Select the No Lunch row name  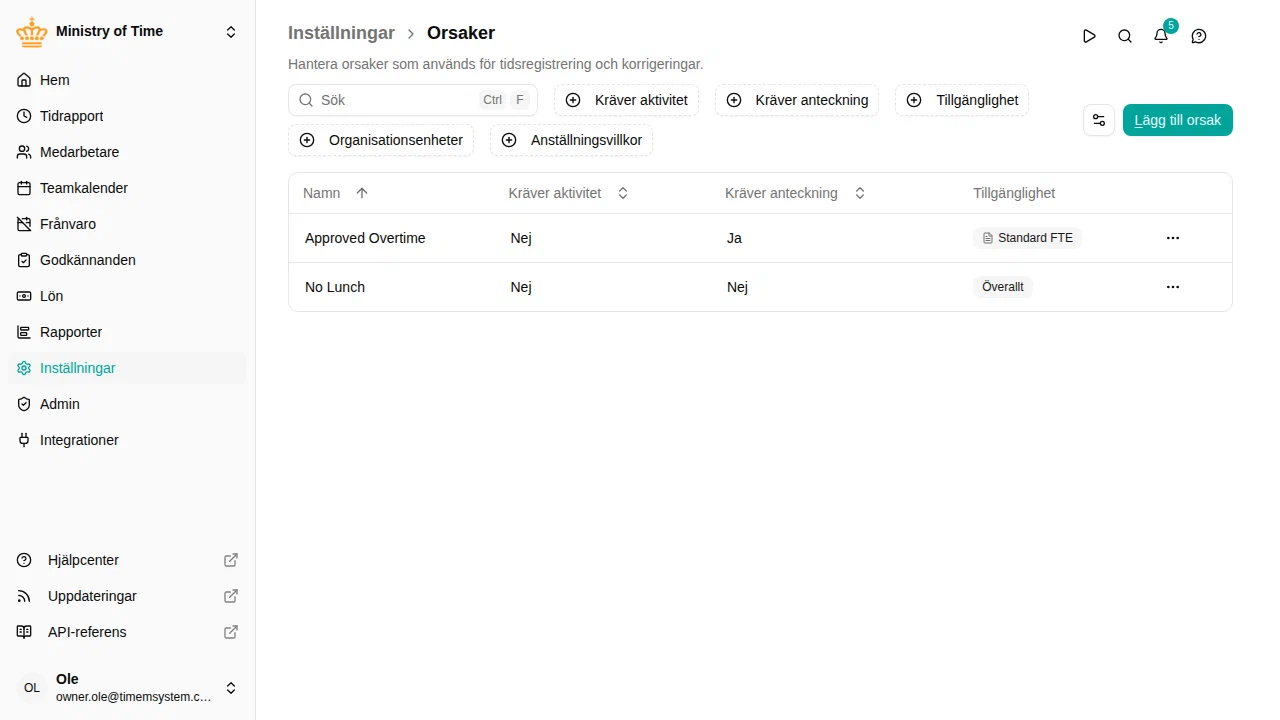coord(335,287)
